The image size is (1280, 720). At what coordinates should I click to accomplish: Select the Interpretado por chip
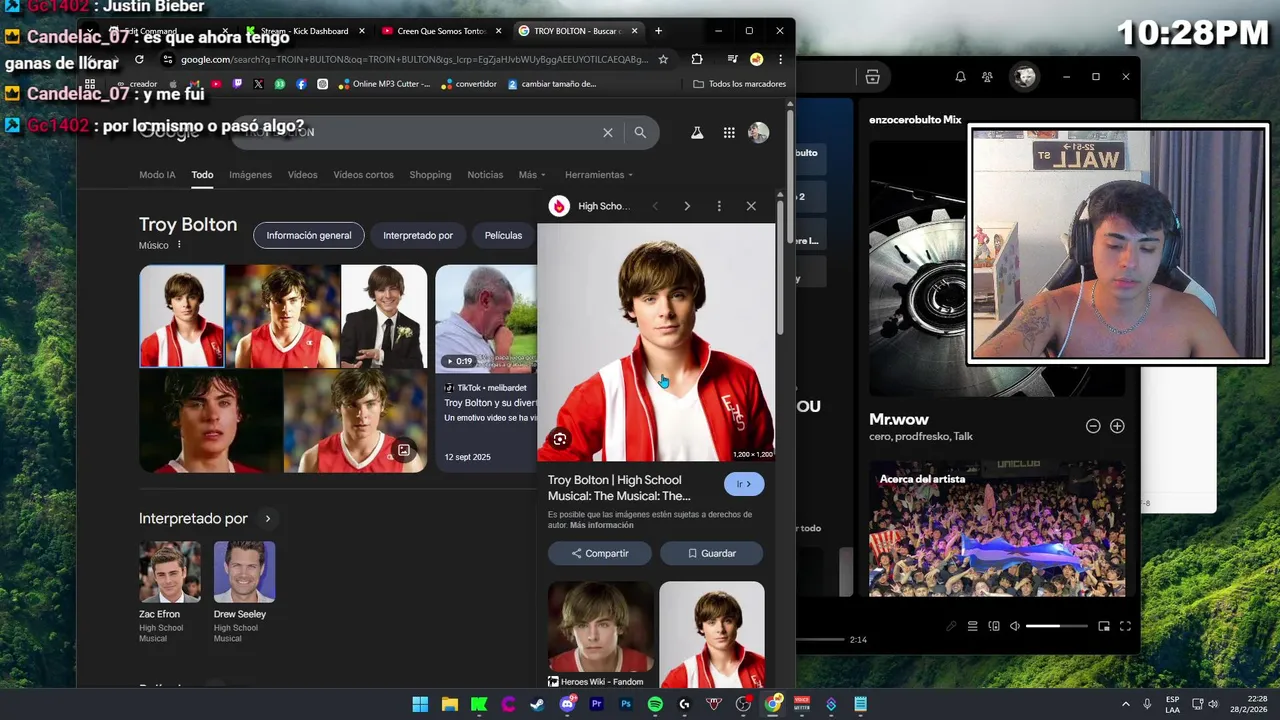pos(418,236)
